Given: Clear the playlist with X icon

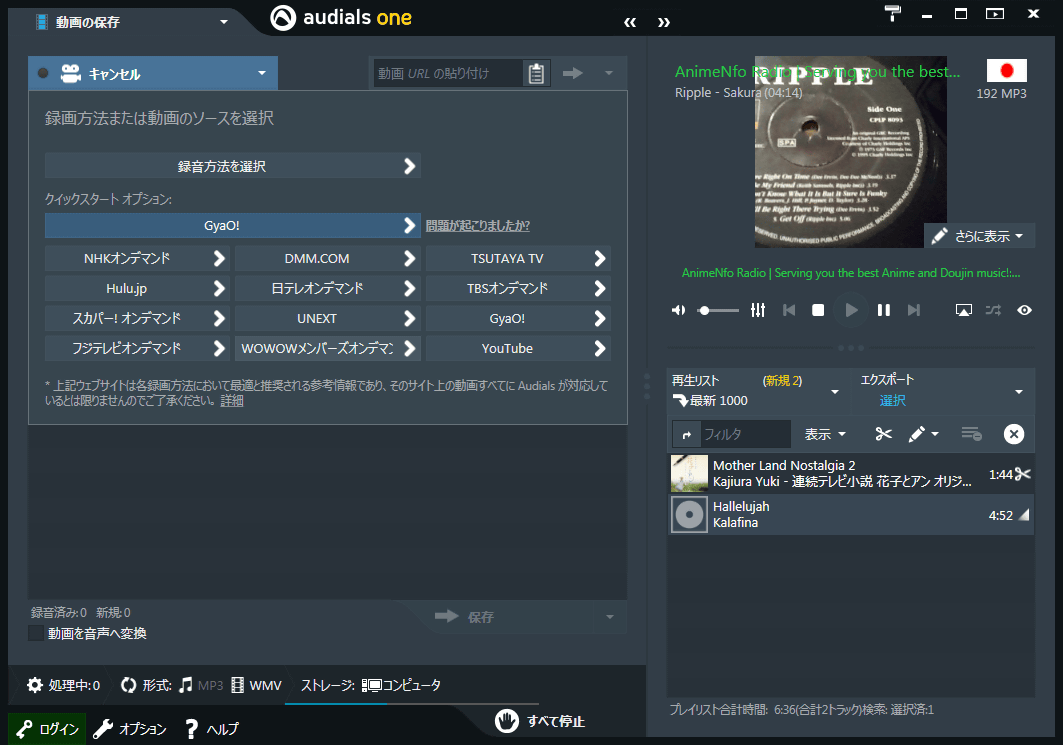Looking at the screenshot, I should [x=1014, y=434].
